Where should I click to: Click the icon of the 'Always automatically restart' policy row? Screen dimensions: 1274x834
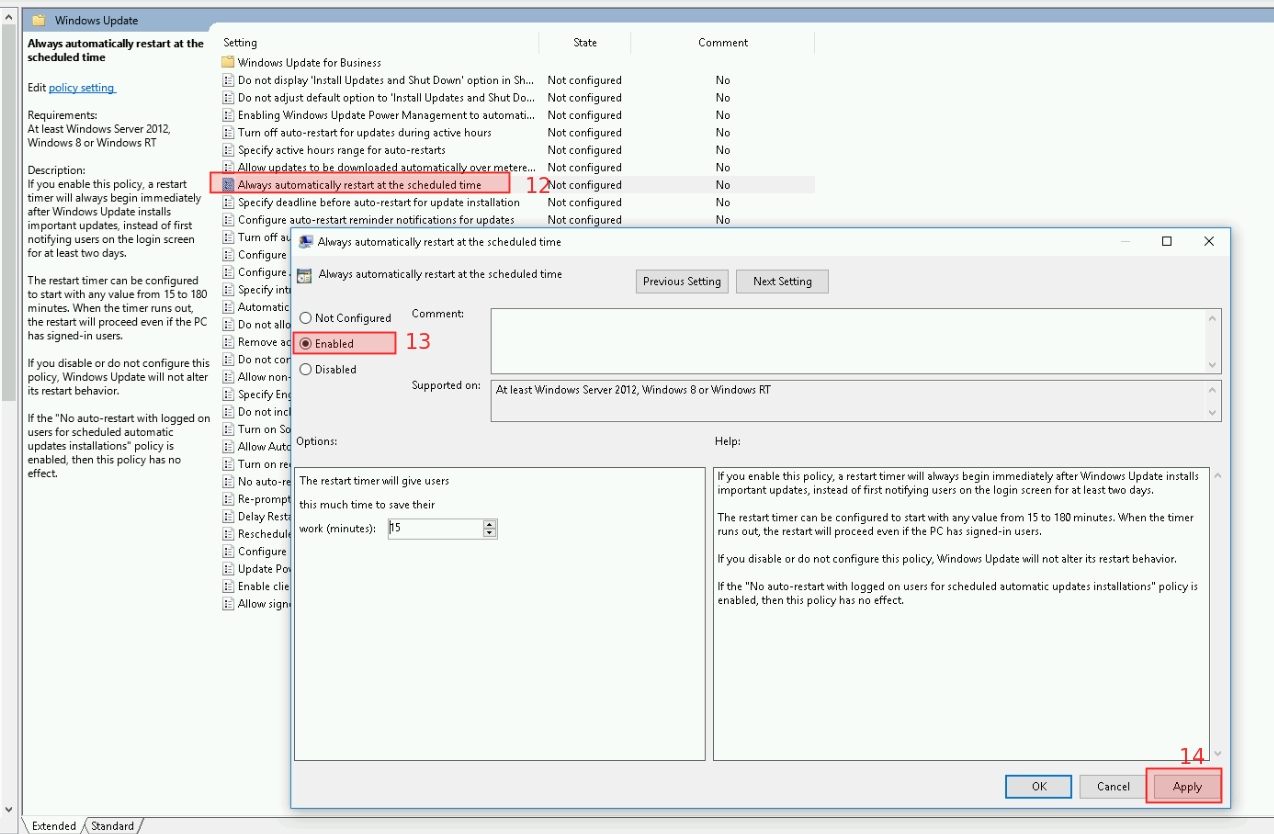(228, 185)
